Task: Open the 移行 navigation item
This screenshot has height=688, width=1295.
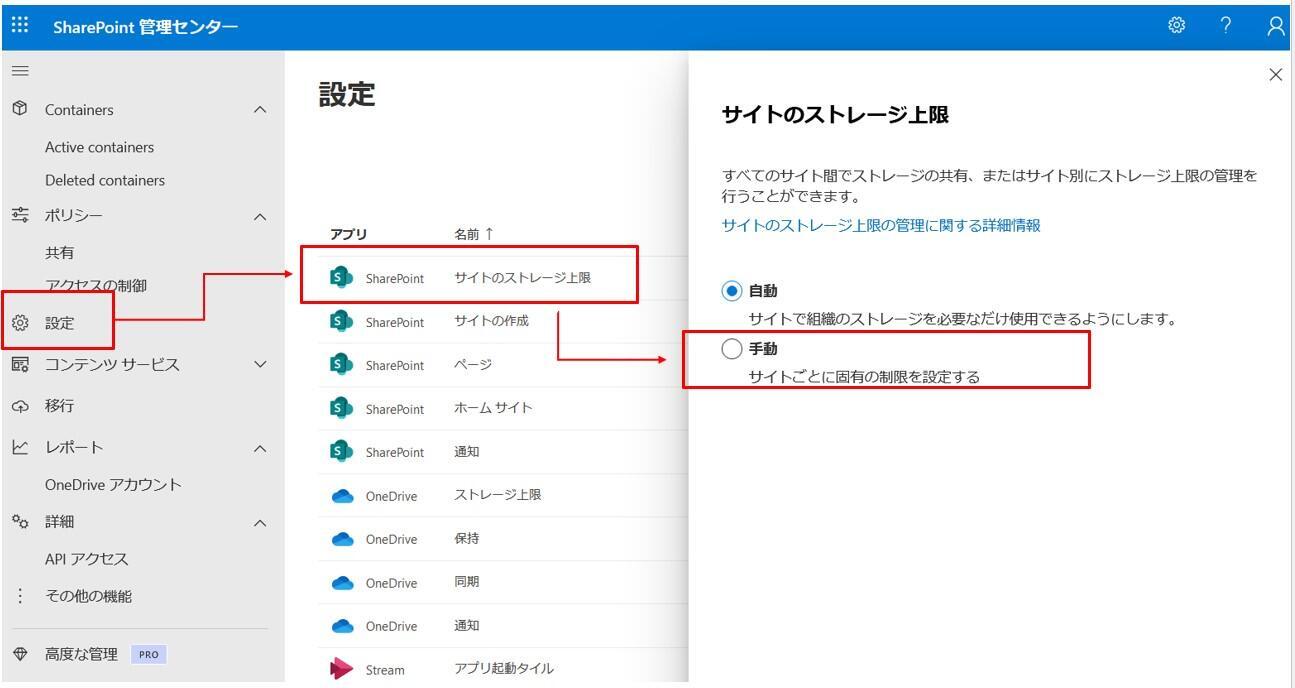Action: coord(59,406)
